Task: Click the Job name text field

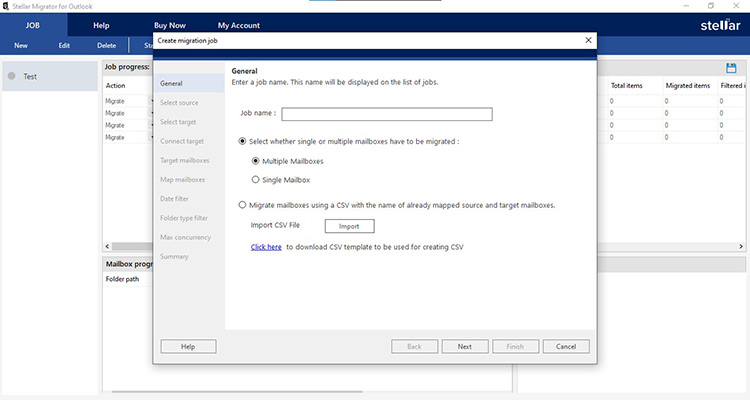Action: coord(386,114)
